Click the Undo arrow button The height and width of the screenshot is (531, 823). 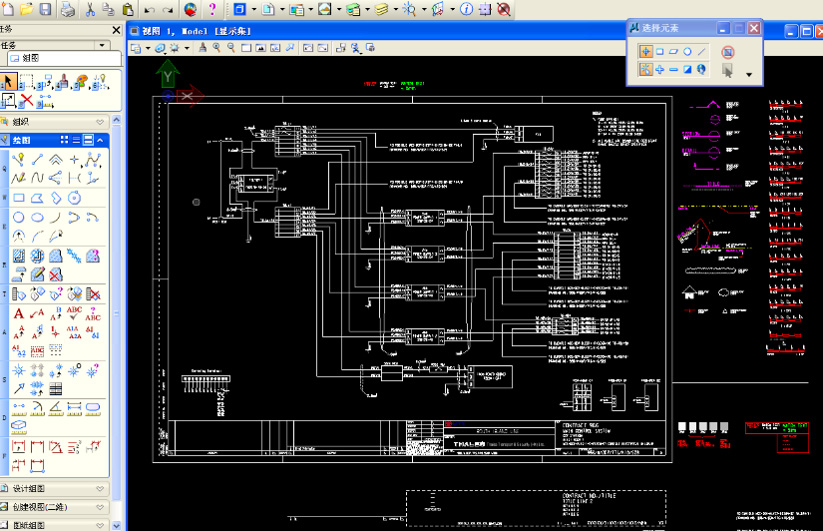point(149,9)
